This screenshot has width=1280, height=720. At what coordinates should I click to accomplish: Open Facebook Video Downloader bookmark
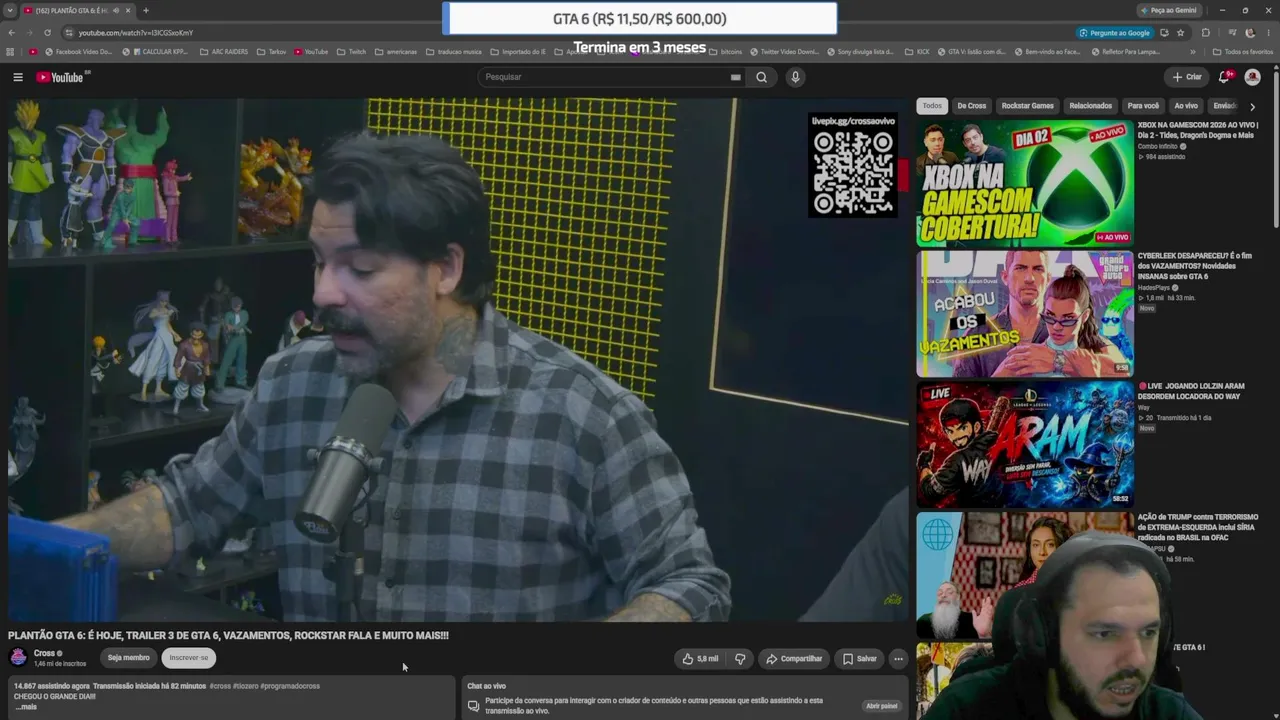(78, 52)
